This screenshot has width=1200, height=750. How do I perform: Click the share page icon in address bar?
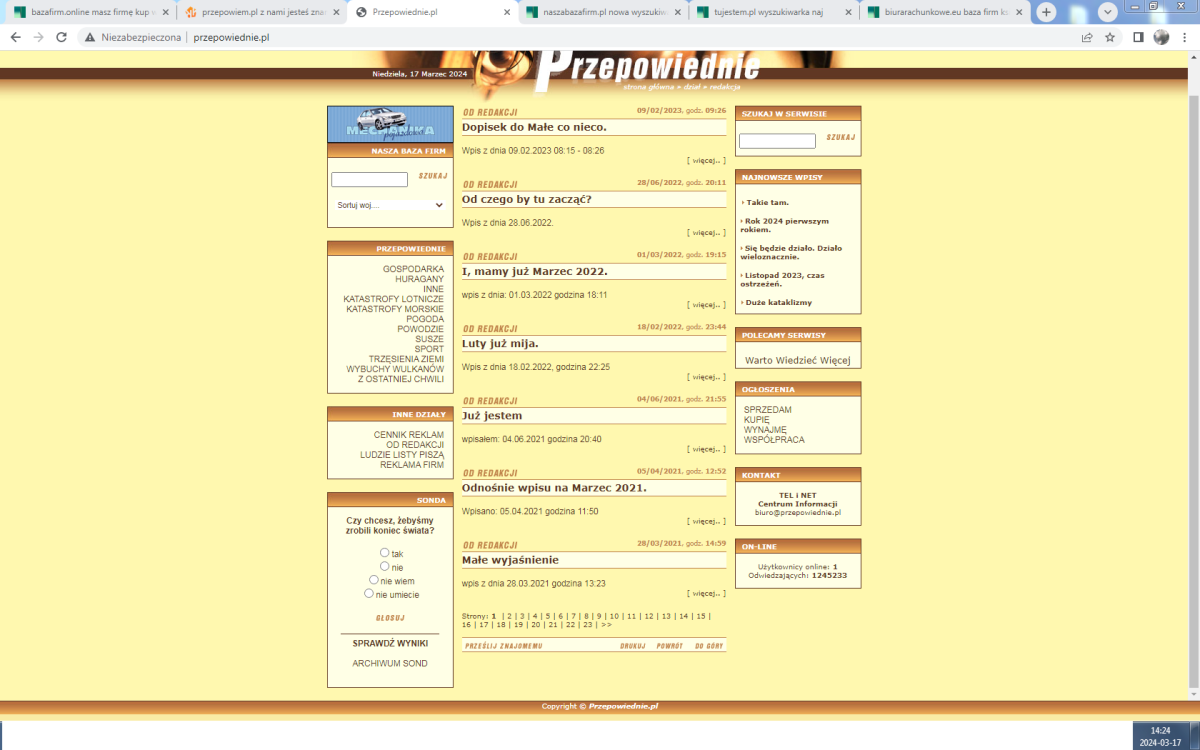tap(1087, 37)
